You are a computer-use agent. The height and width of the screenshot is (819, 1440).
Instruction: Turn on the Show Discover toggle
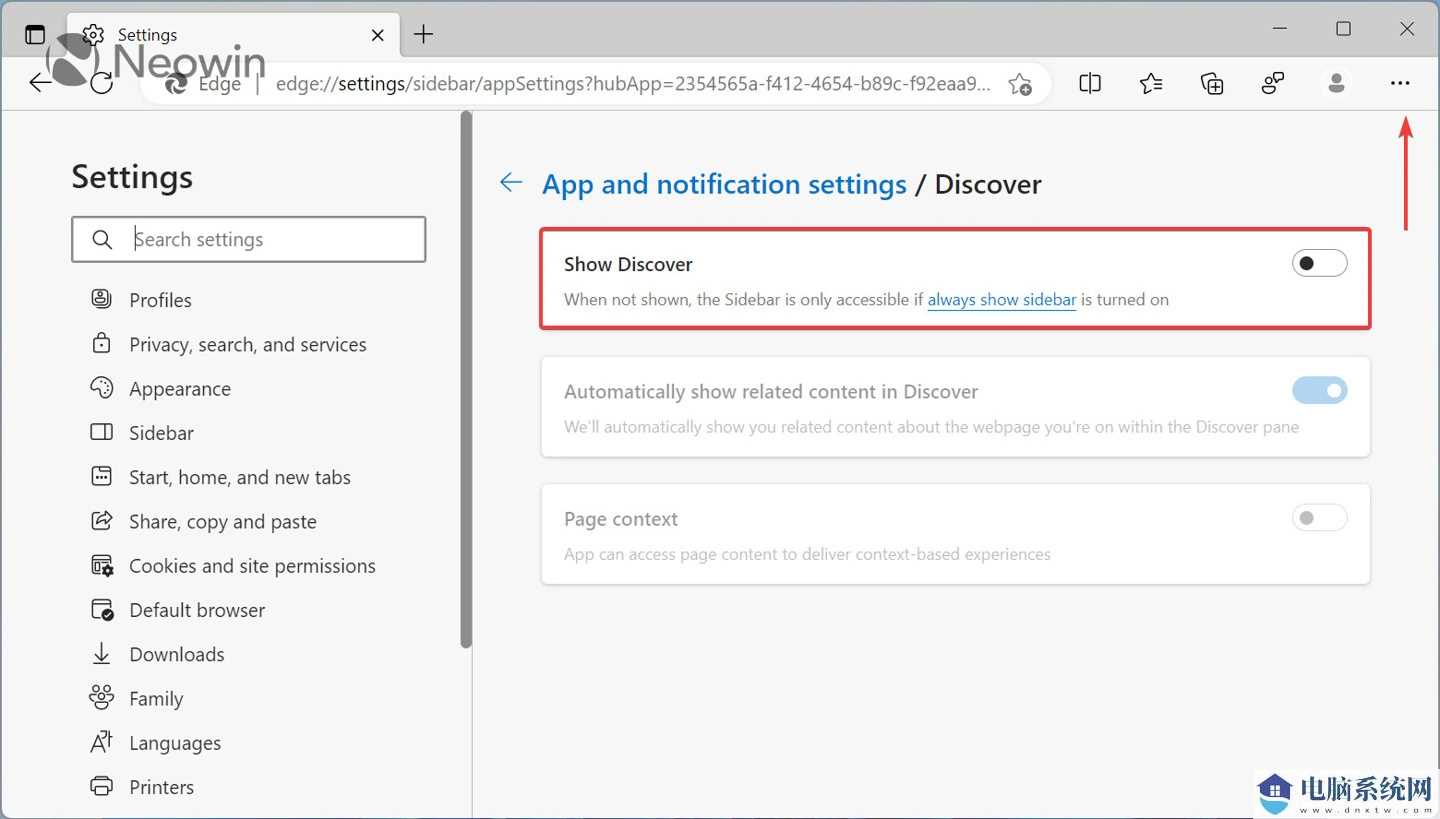point(1319,264)
